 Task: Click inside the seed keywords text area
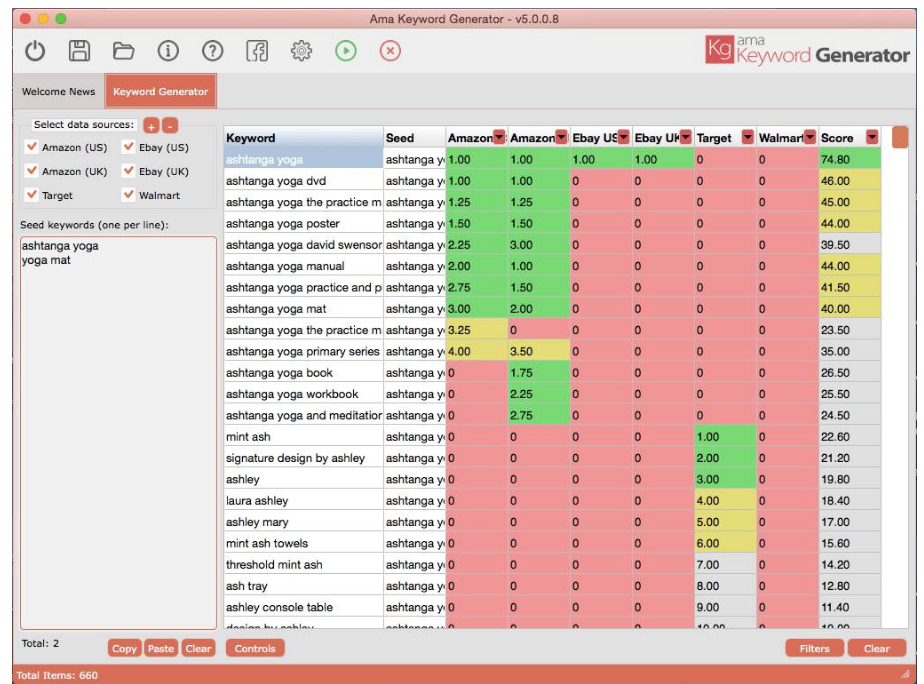tap(118, 433)
